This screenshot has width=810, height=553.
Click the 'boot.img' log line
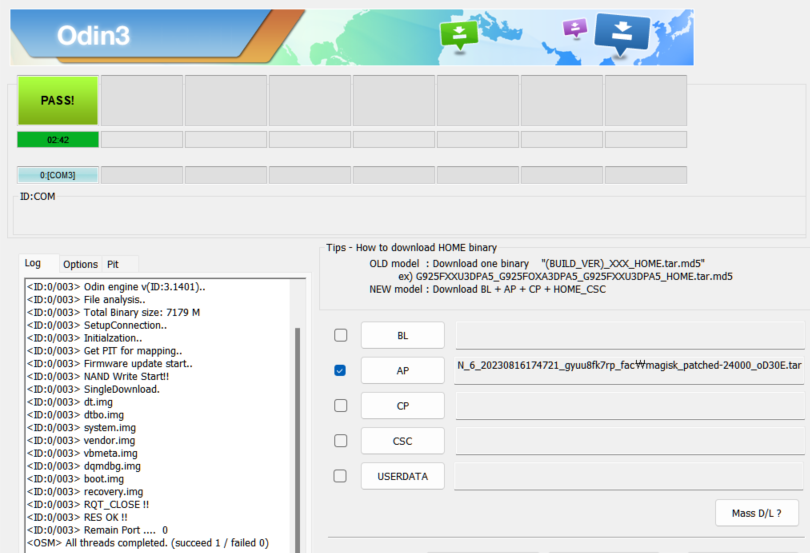click(x=75, y=479)
